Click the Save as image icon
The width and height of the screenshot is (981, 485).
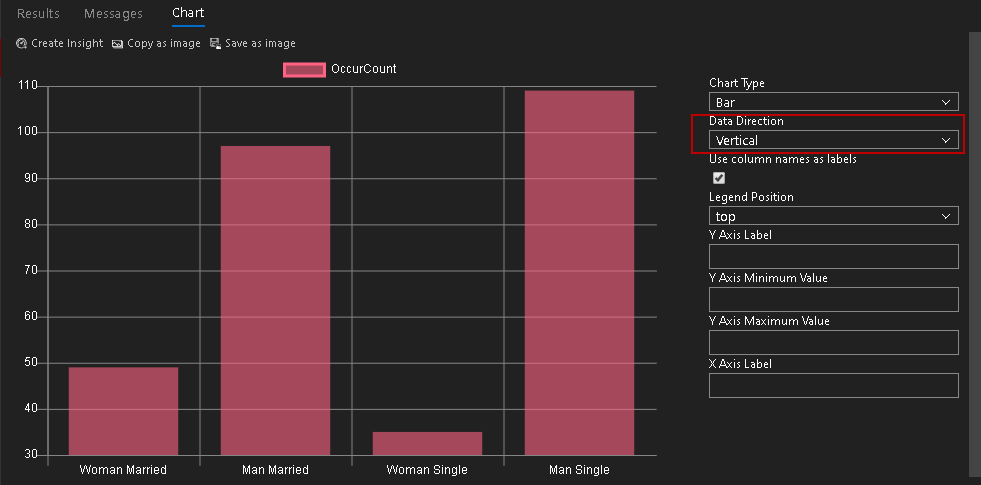click(216, 44)
